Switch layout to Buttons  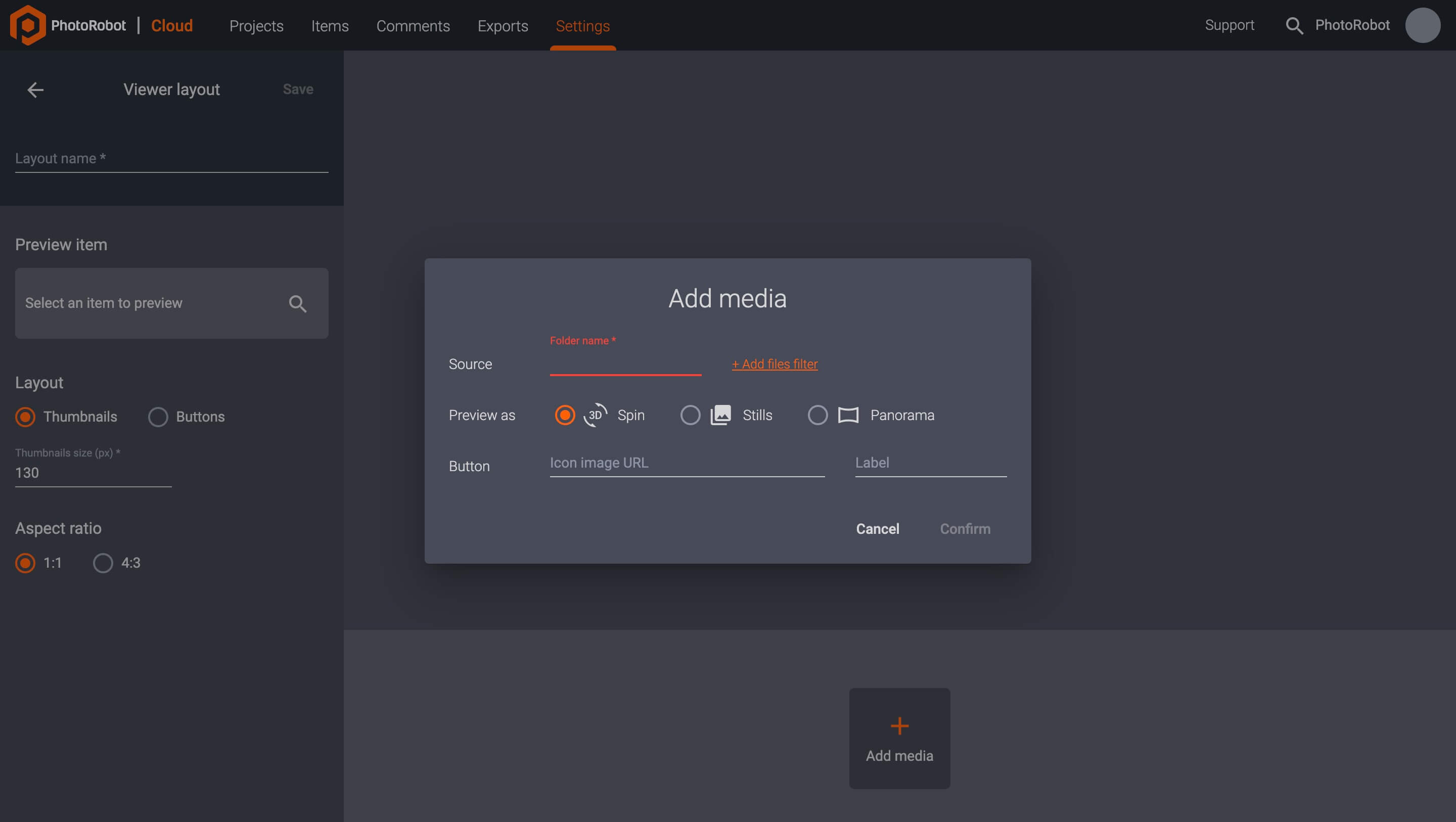pos(158,417)
